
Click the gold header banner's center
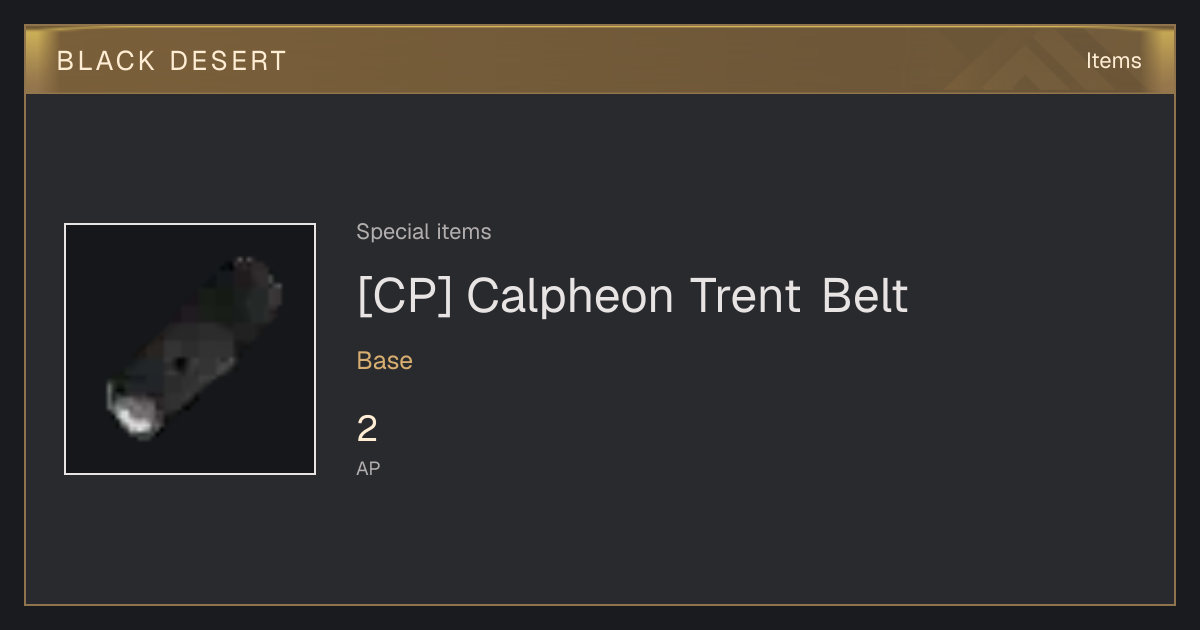click(600, 60)
